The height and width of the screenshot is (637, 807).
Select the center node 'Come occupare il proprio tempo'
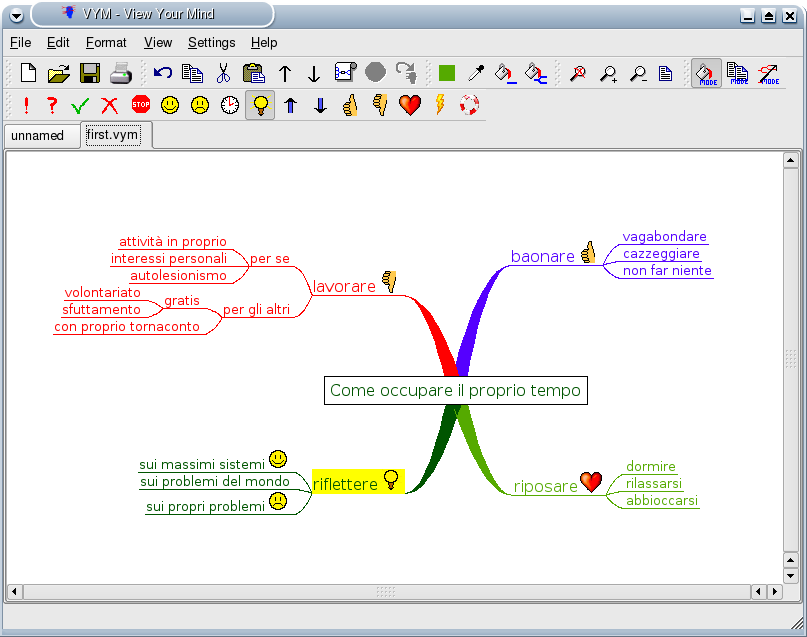(455, 390)
